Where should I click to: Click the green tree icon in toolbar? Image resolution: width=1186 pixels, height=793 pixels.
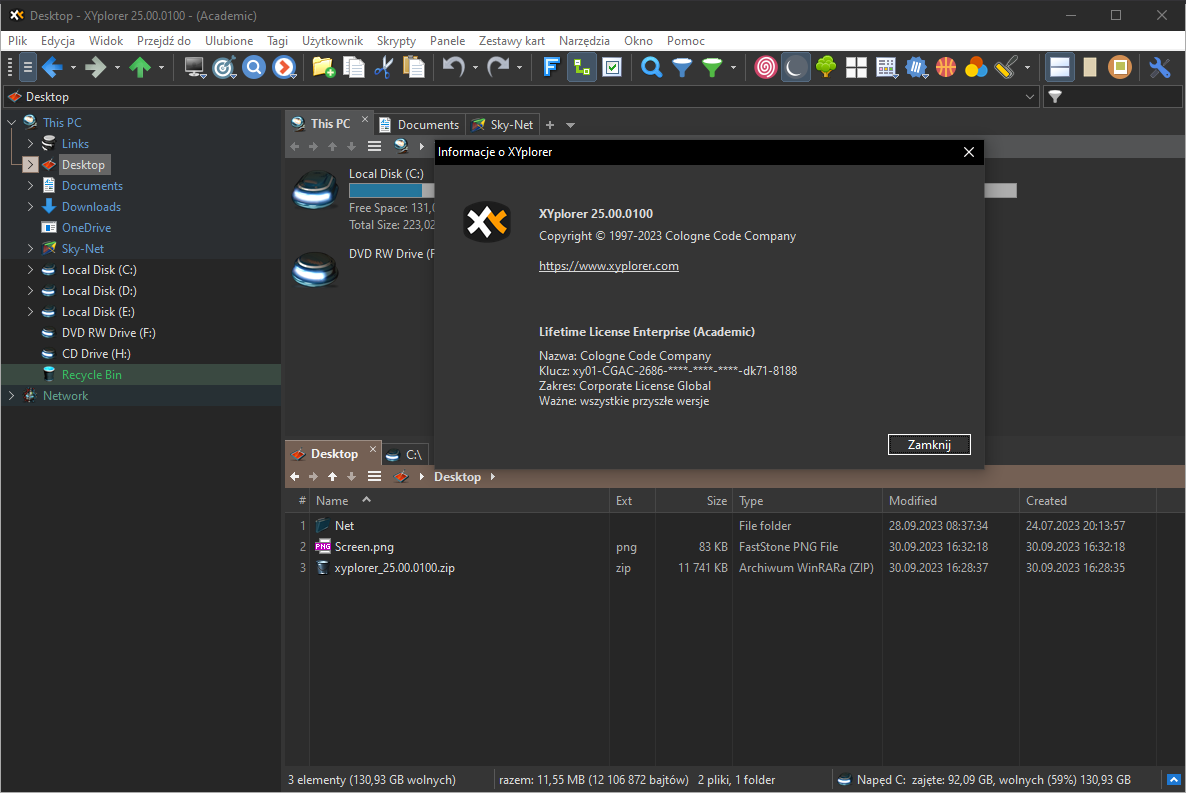coord(826,68)
